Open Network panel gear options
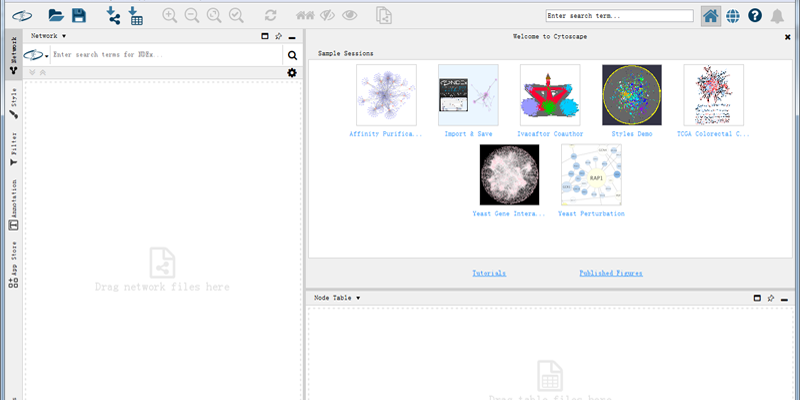This screenshot has height=400, width=800. [x=291, y=73]
